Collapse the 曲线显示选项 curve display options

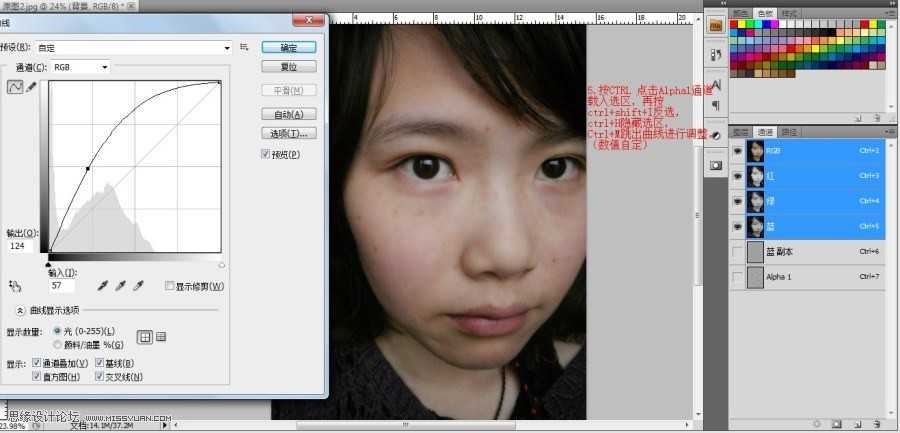20,310
